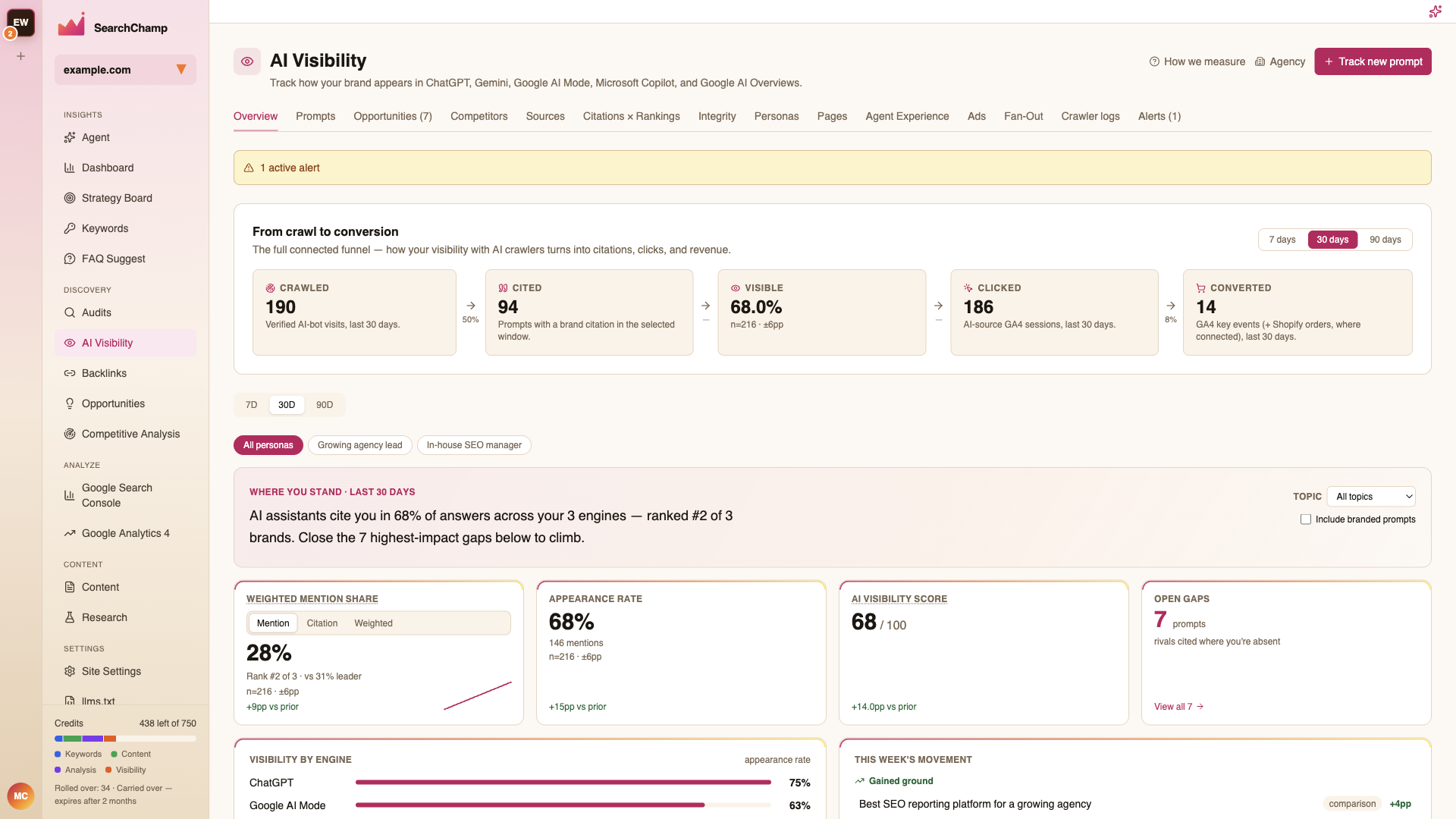Select the Citation share mode

pyautogui.click(x=322, y=623)
